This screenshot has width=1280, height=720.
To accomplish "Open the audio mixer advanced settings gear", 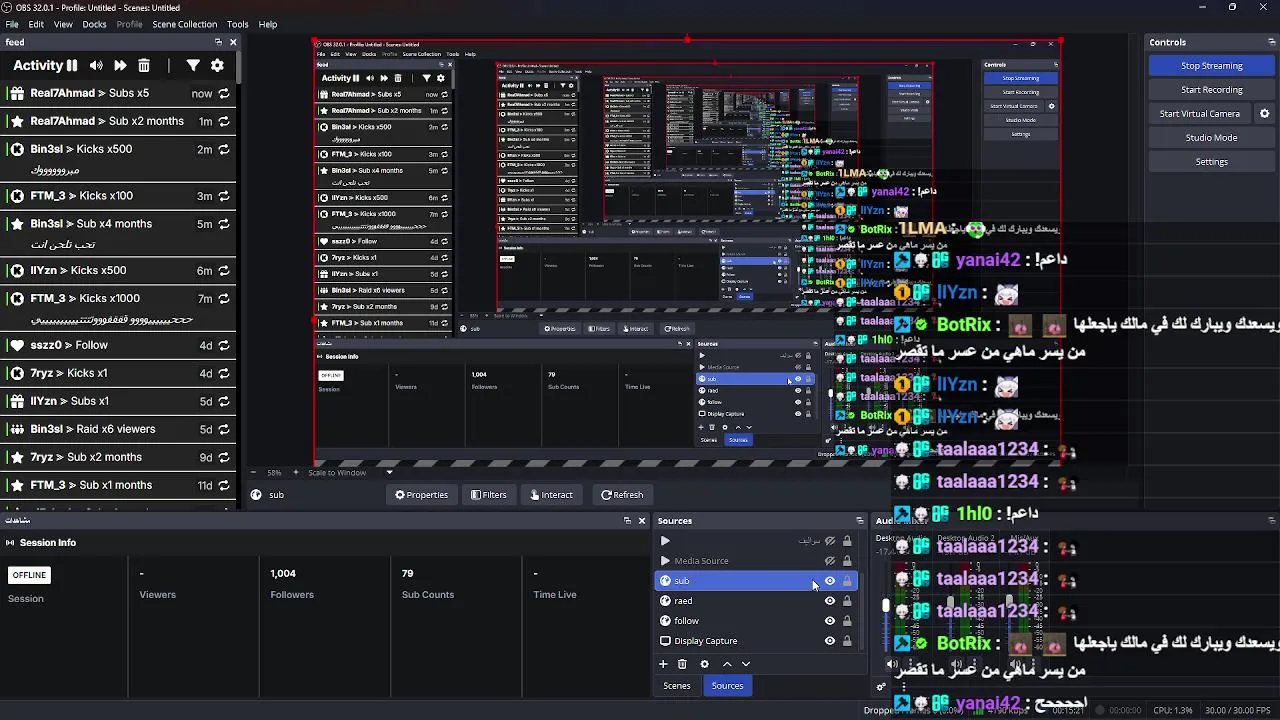I will pos(881,686).
